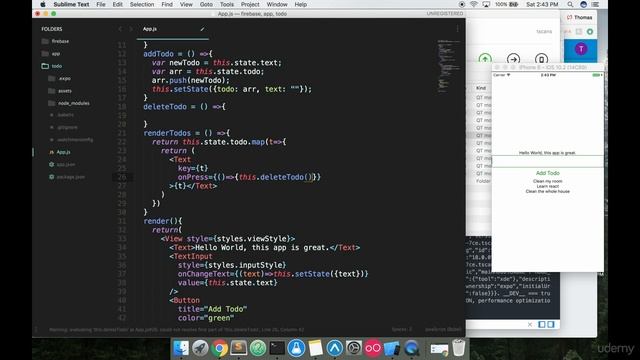The height and width of the screenshot is (360, 640).
Task: Click the purple T avatar in the Chrome window
Action: click(x=581, y=49)
